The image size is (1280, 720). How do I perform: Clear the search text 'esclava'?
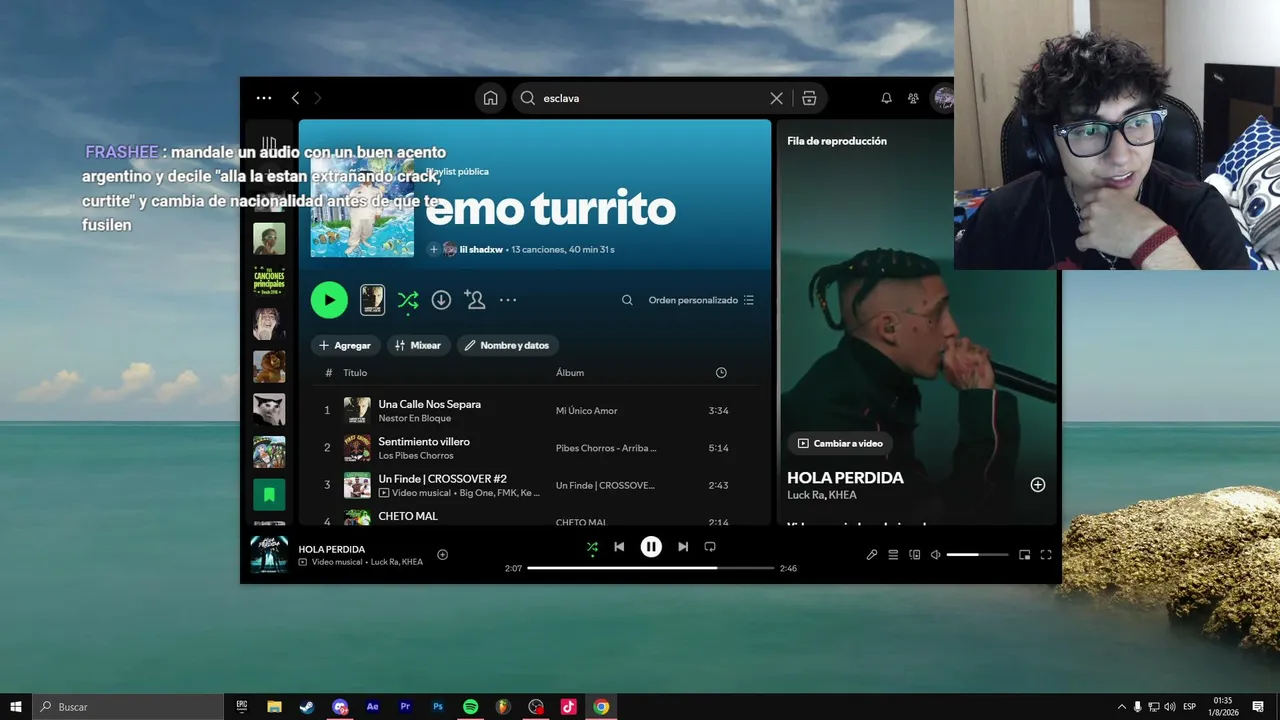(x=776, y=98)
